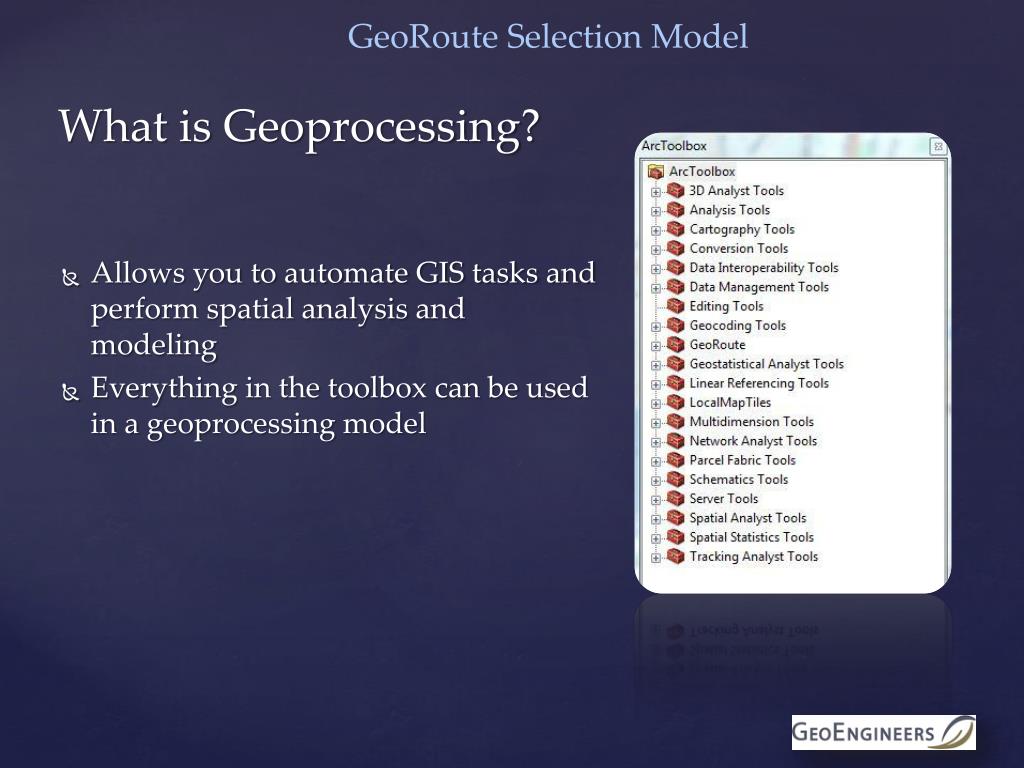Click the GeoEngineers logo
The width and height of the screenshot is (1024, 768).
(884, 732)
